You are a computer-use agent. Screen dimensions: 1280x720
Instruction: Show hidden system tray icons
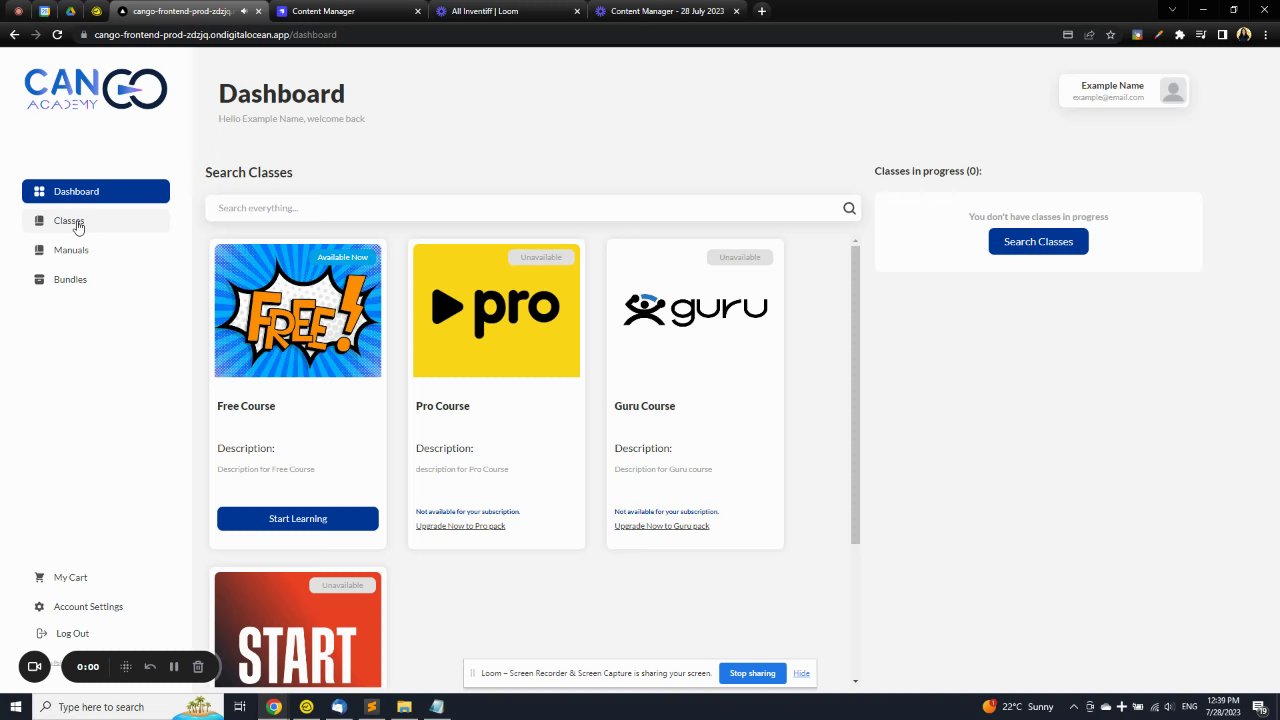point(1072,707)
